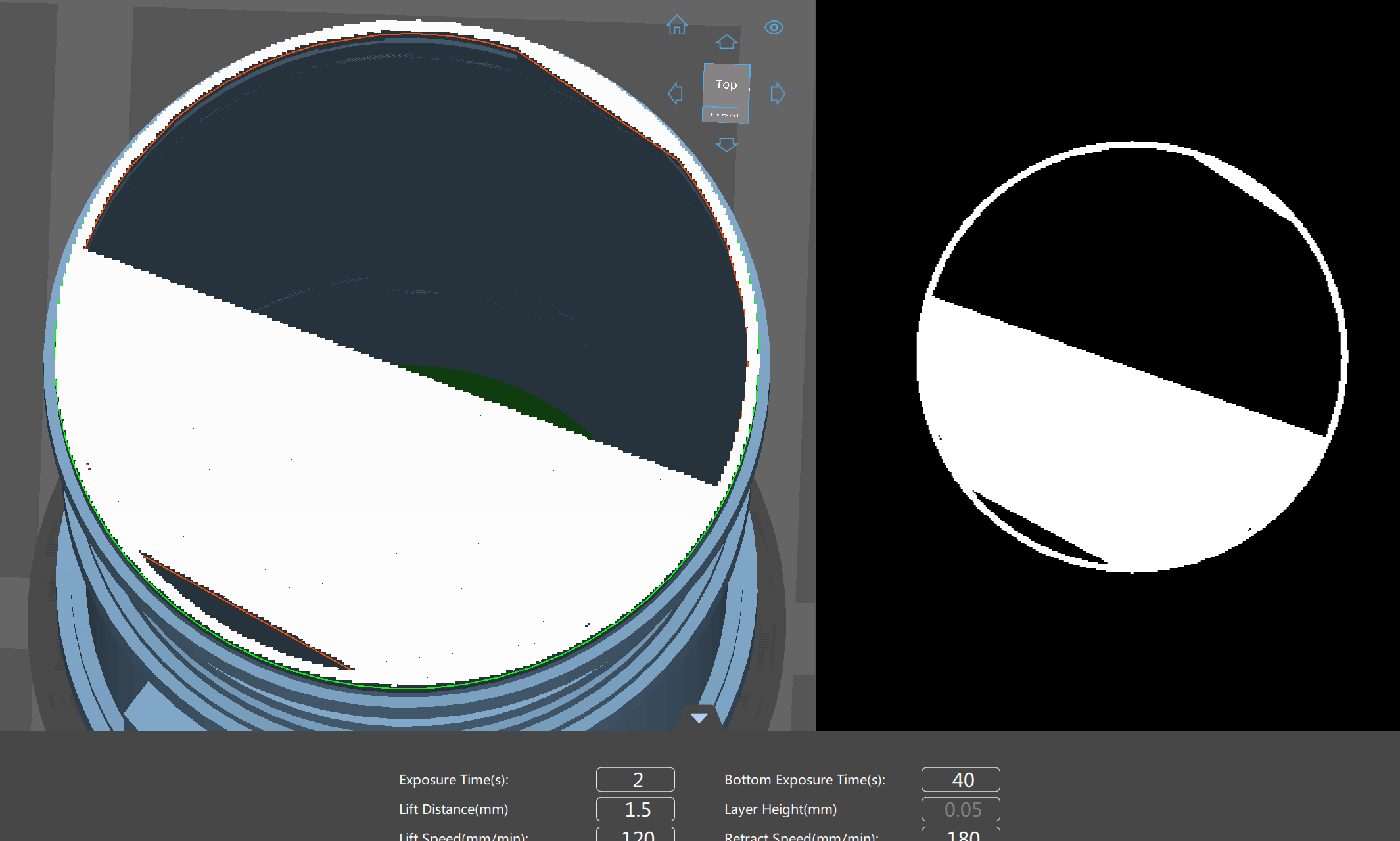Screen dimensions: 1400x841
Task: Click the Lift Distance value field
Action: click(635, 809)
